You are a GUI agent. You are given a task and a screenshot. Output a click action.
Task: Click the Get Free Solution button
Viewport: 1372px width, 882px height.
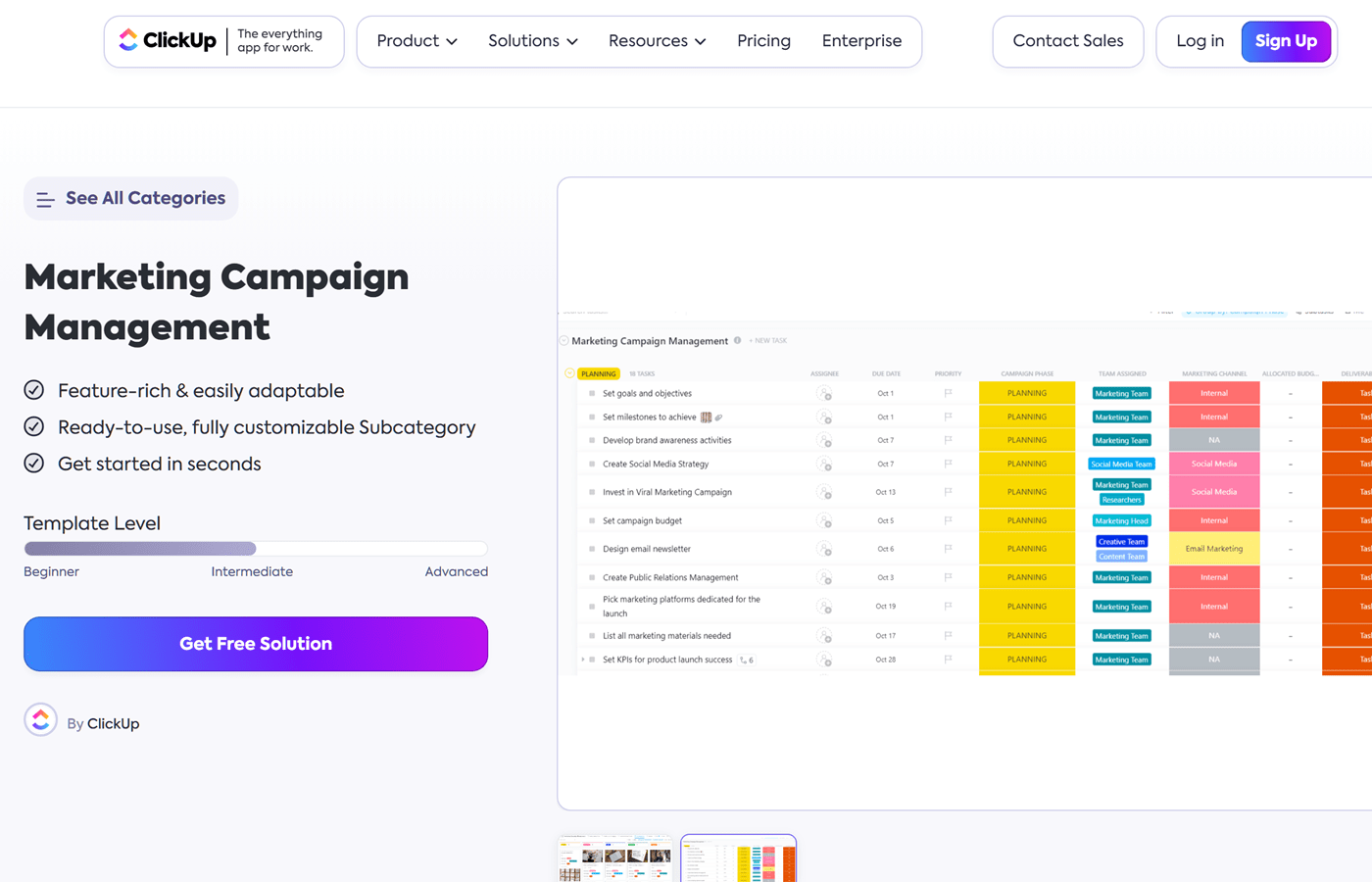click(256, 644)
